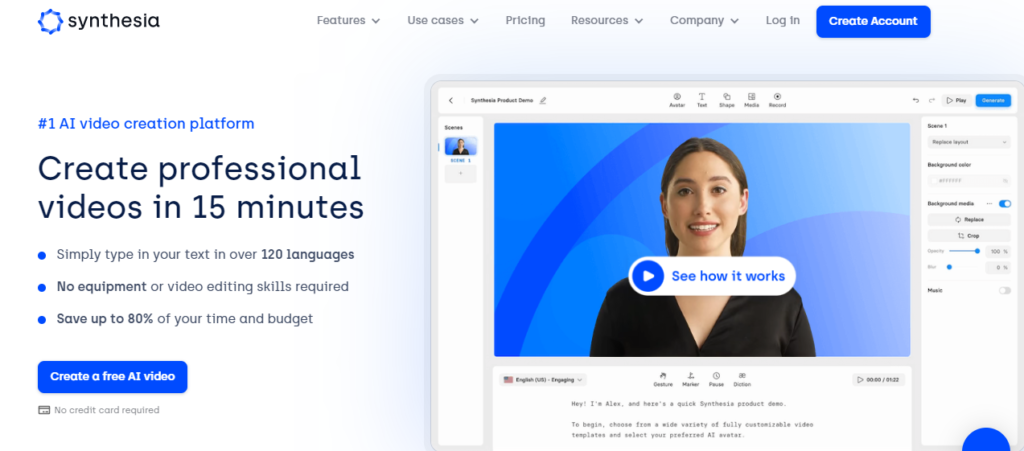Click the blue play circle icon

[648, 276]
